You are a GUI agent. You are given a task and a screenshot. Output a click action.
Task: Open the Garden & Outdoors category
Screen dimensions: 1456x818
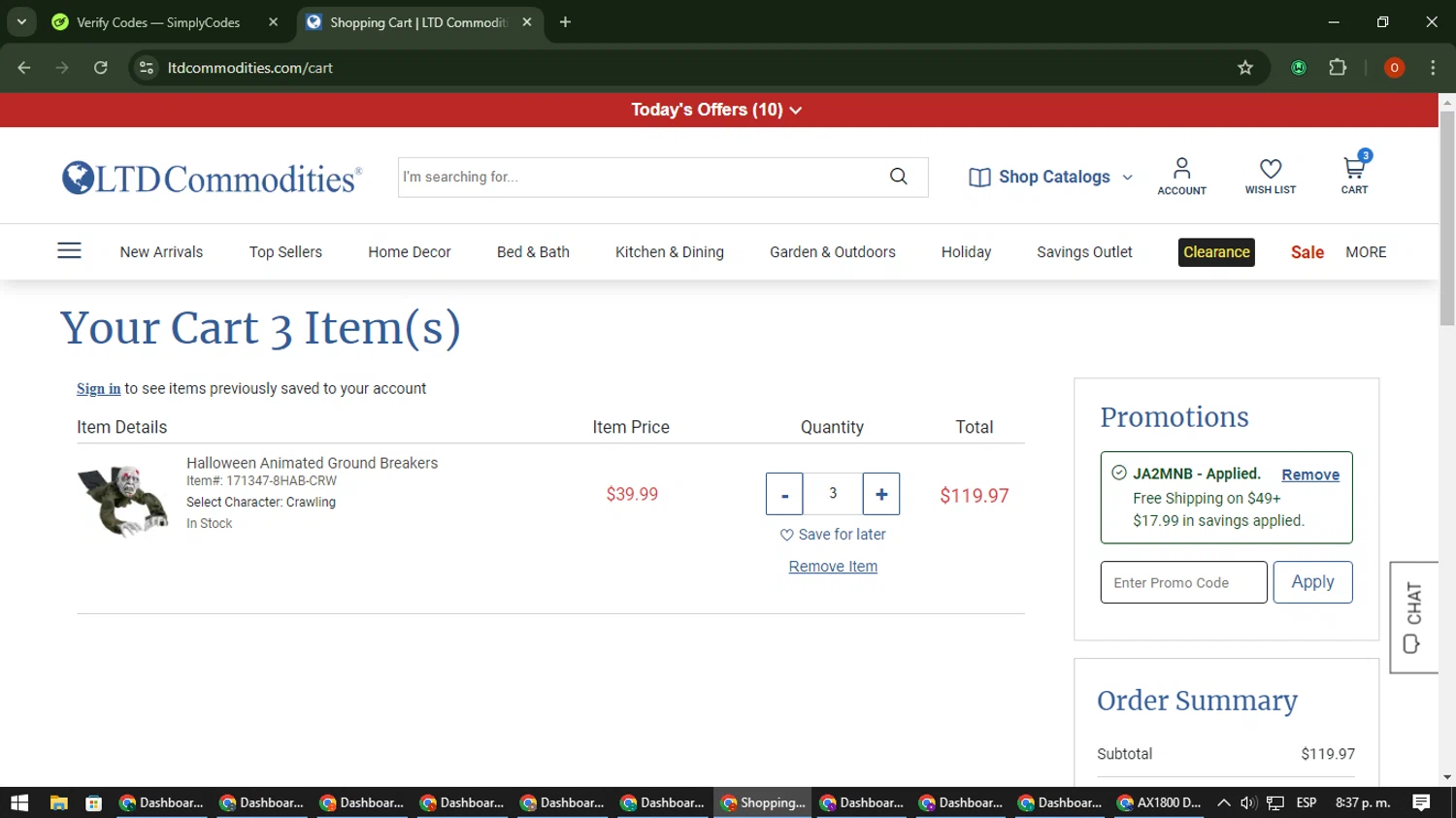point(833,252)
